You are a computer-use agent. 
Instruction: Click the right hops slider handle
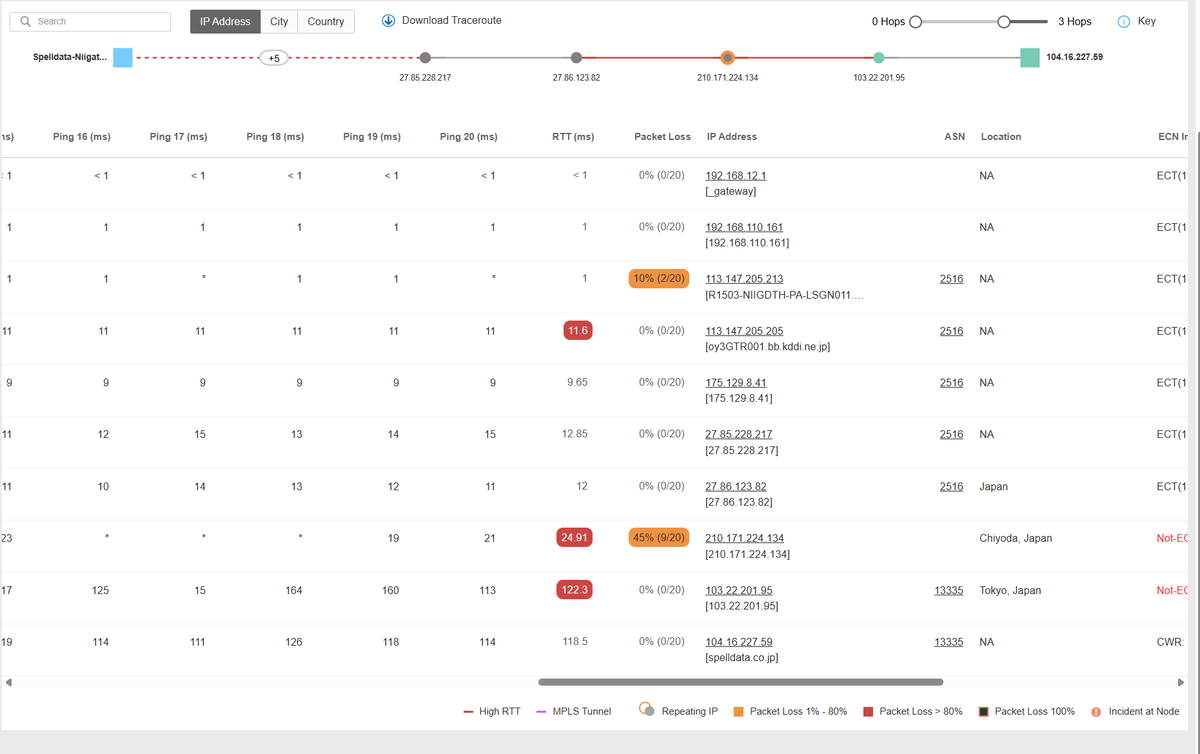pos(1004,22)
